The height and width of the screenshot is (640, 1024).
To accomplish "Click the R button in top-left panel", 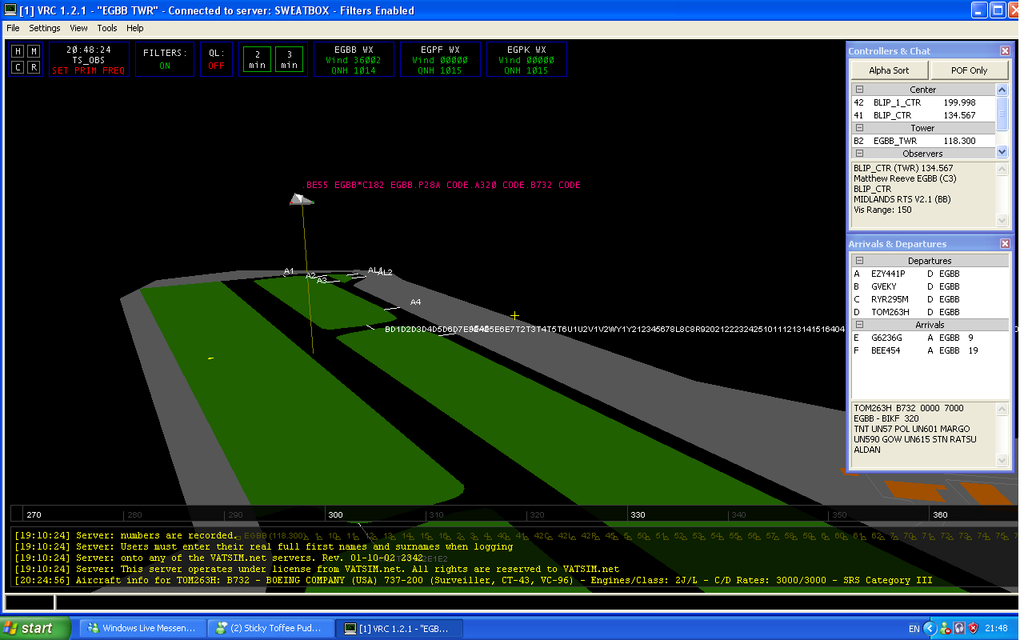I will coord(33,67).
